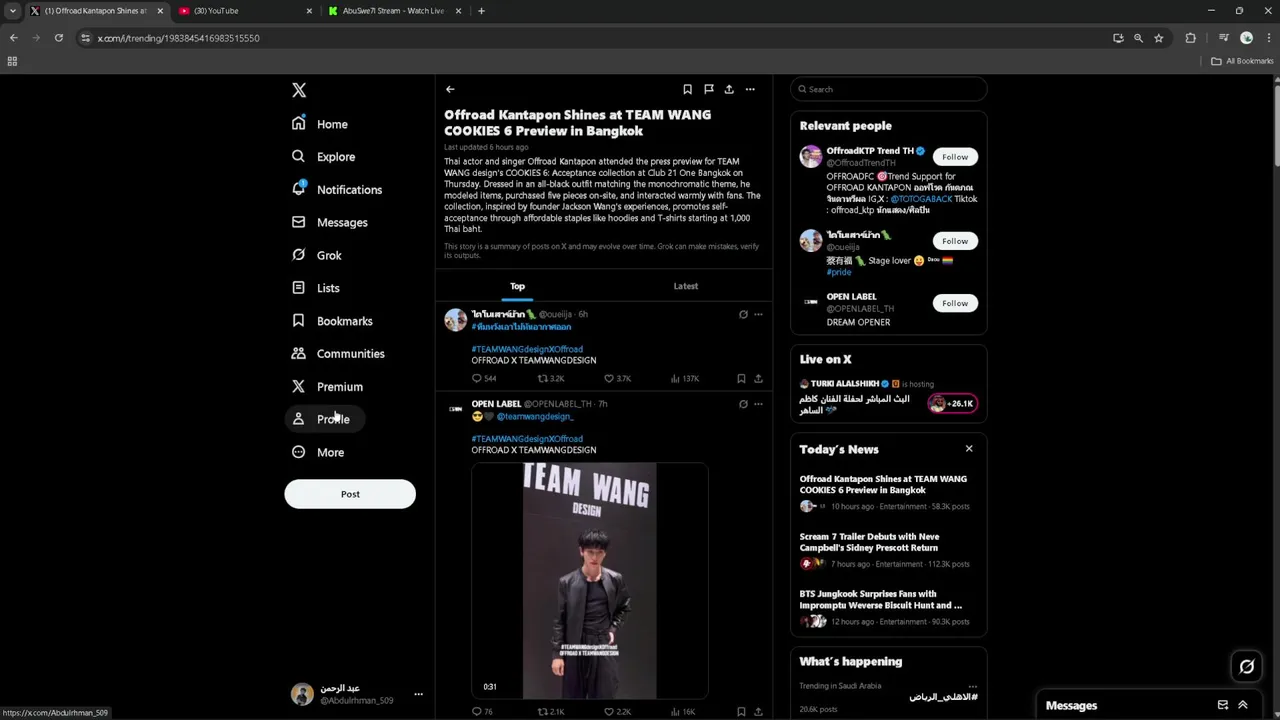Open All Bookmarks folder

(x=1242, y=61)
